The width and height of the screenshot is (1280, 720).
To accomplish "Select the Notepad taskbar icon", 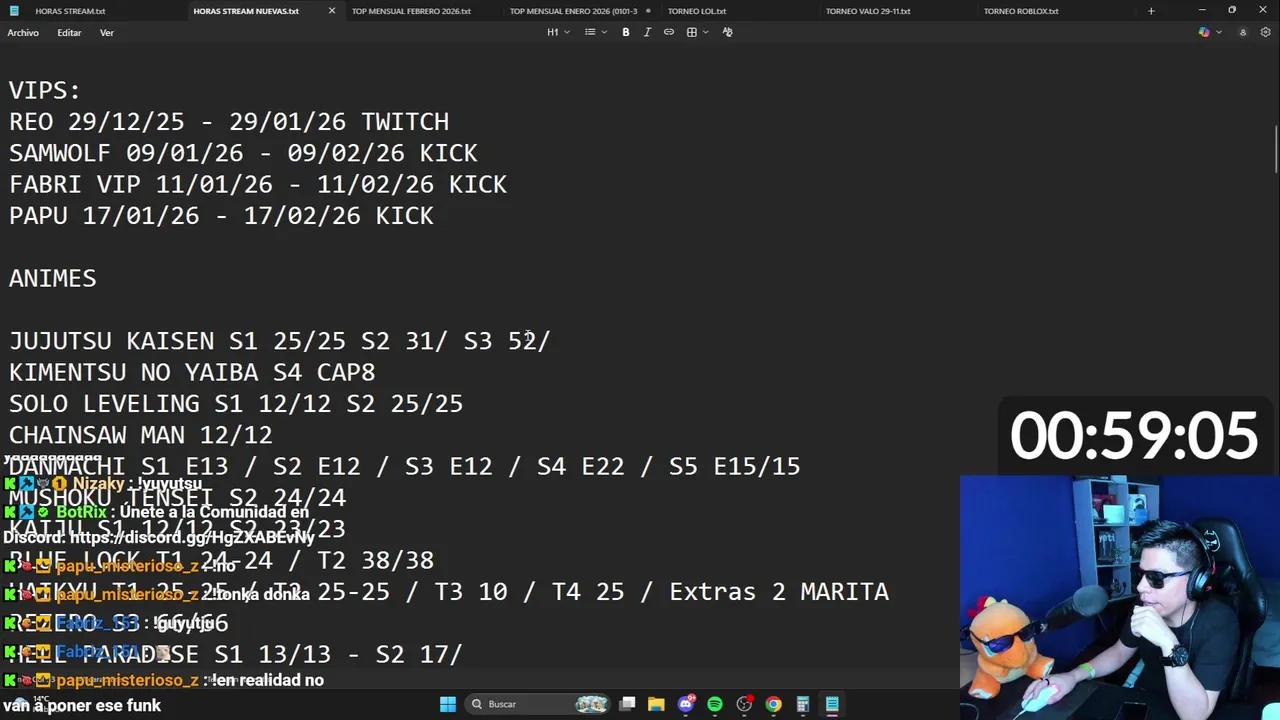I will point(832,704).
